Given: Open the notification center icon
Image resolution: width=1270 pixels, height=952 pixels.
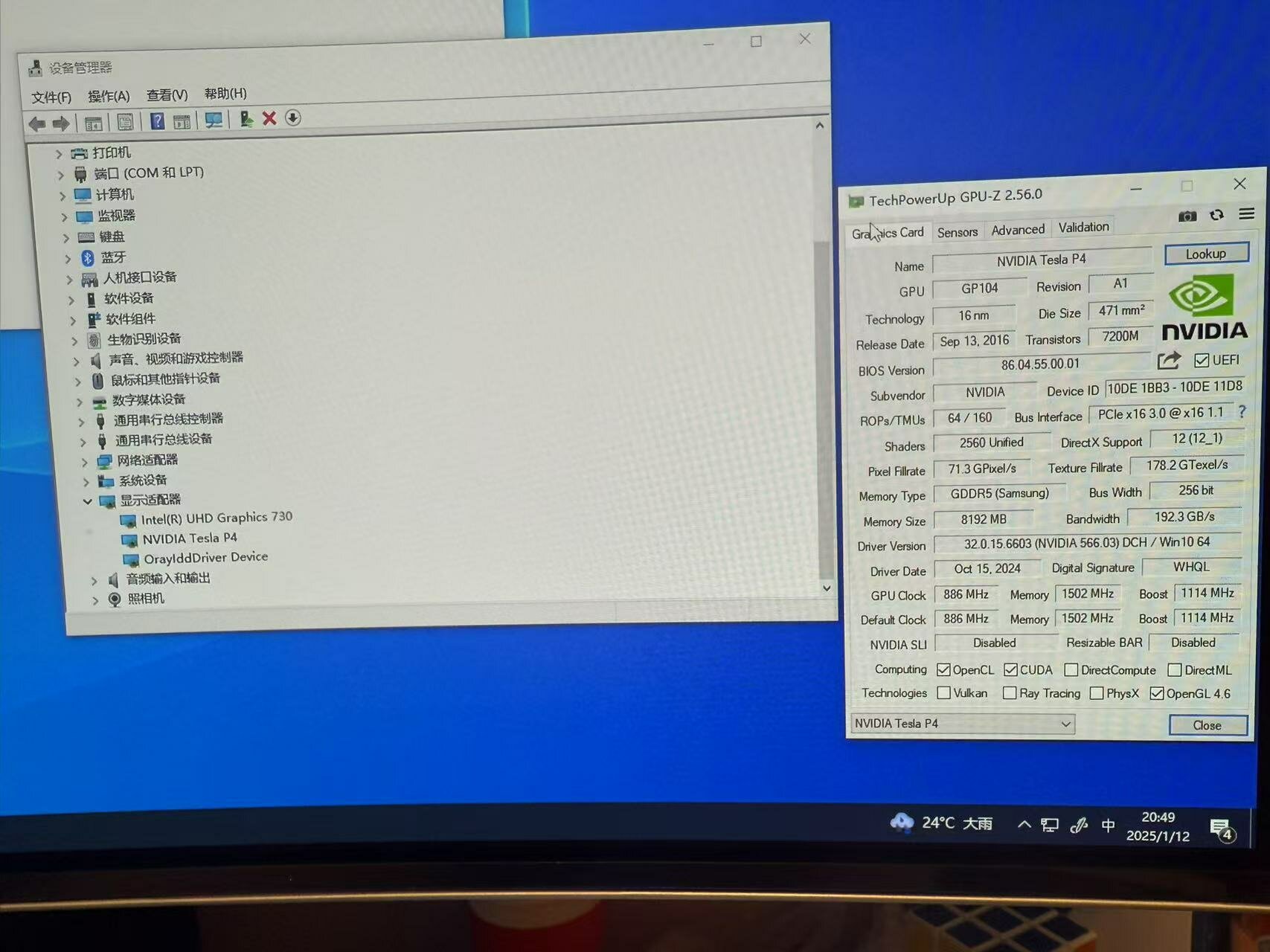Looking at the screenshot, I should (1222, 830).
